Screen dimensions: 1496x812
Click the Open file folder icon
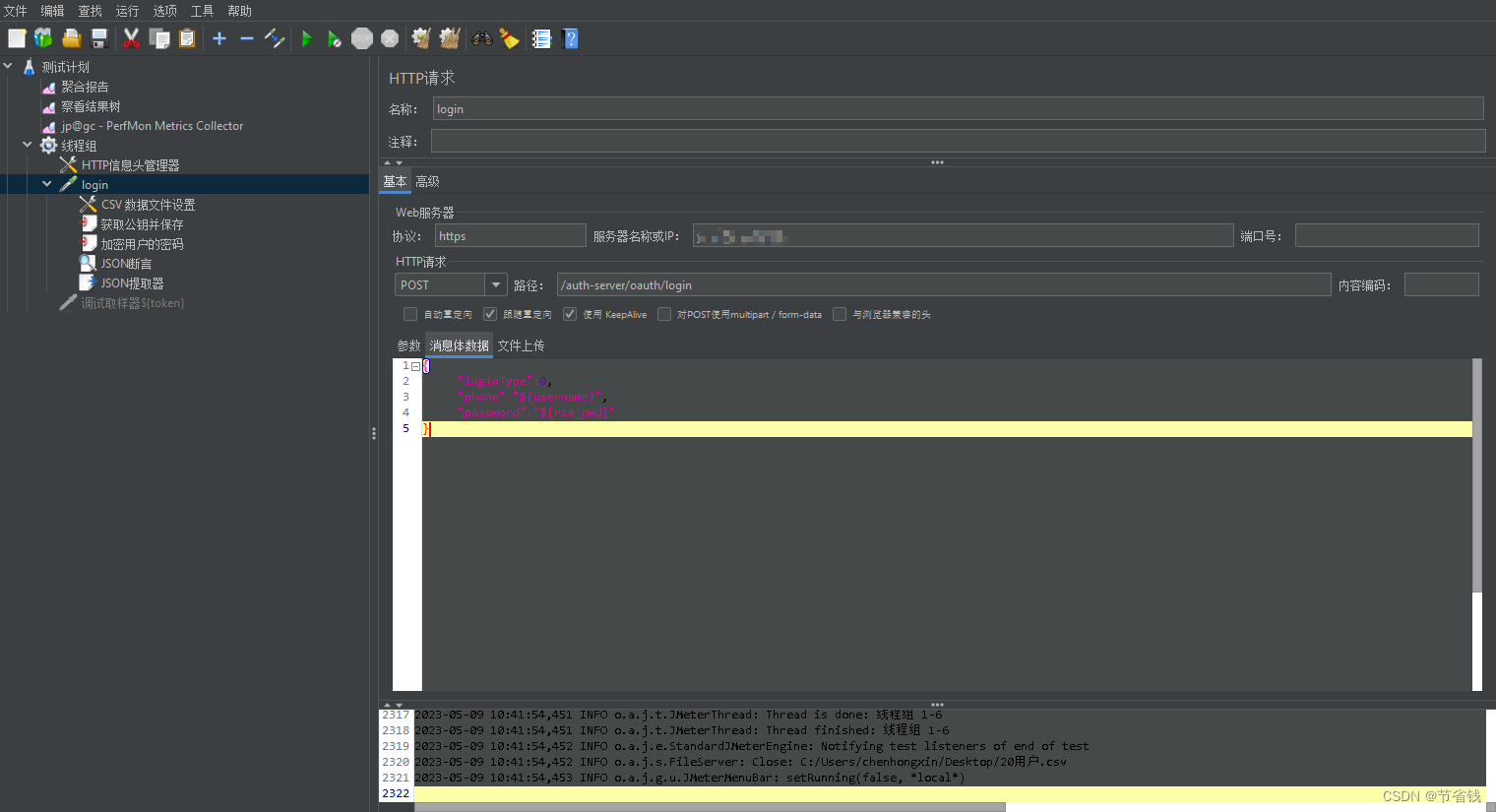(x=71, y=38)
